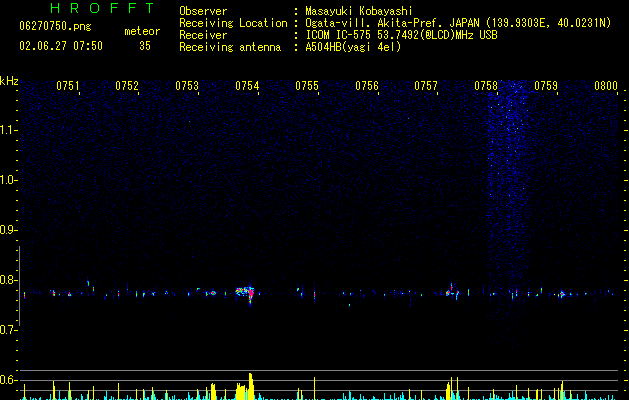
Task: Click the tallest yellow peak in power graph
Action: pos(251,386)
